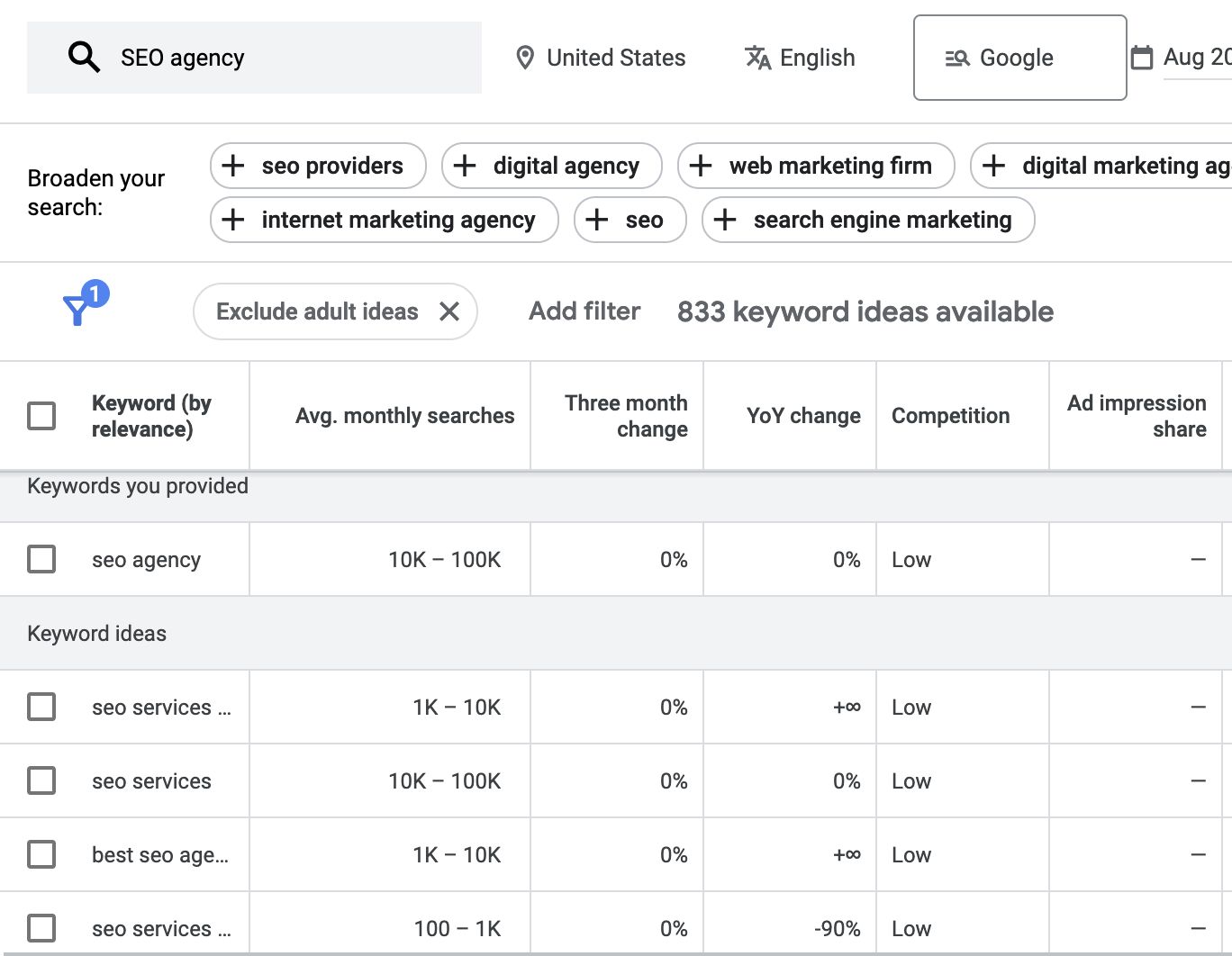Click the translate icon next to English
Viewport: 1232px width, 956px height.
tap(757, 57)
